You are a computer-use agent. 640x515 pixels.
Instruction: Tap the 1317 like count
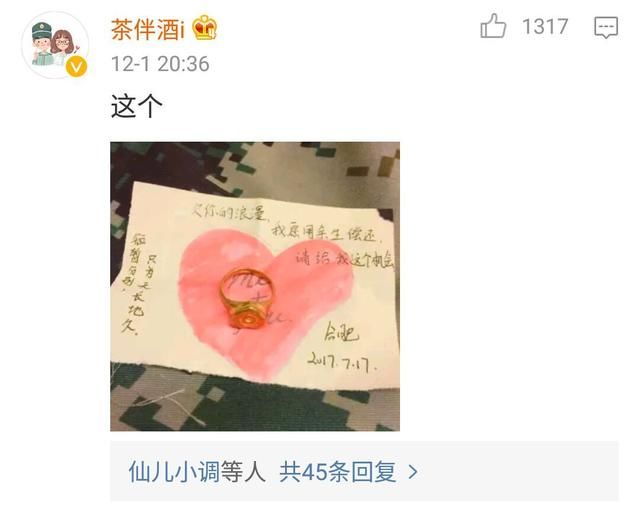545,27
